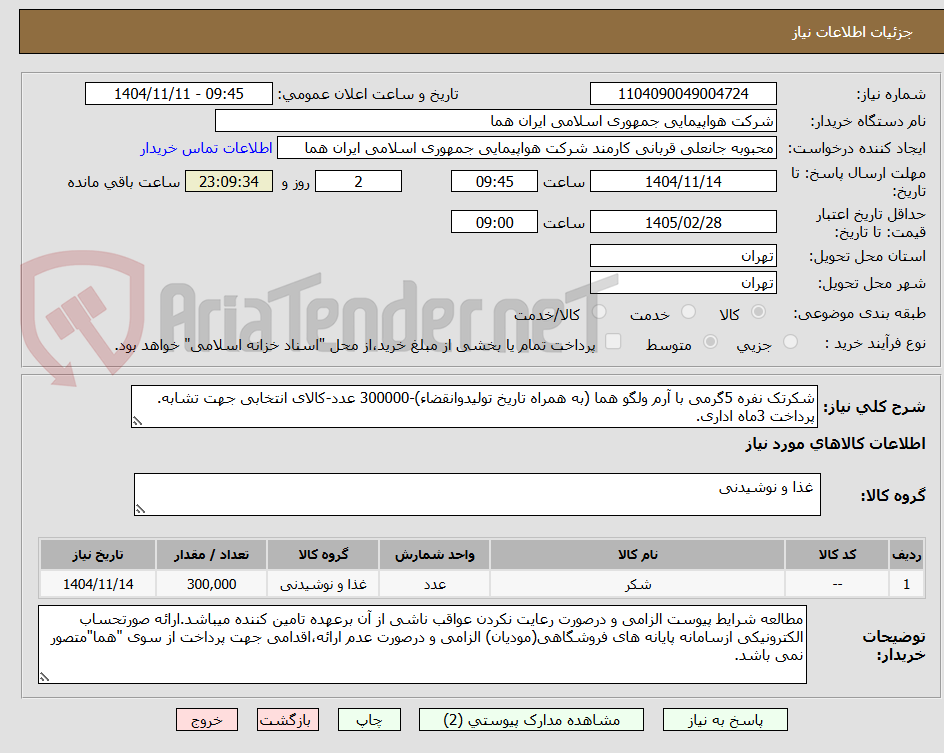944x753 pixels.
Task: Click the نام کالا column header
Action: [638, 554]
